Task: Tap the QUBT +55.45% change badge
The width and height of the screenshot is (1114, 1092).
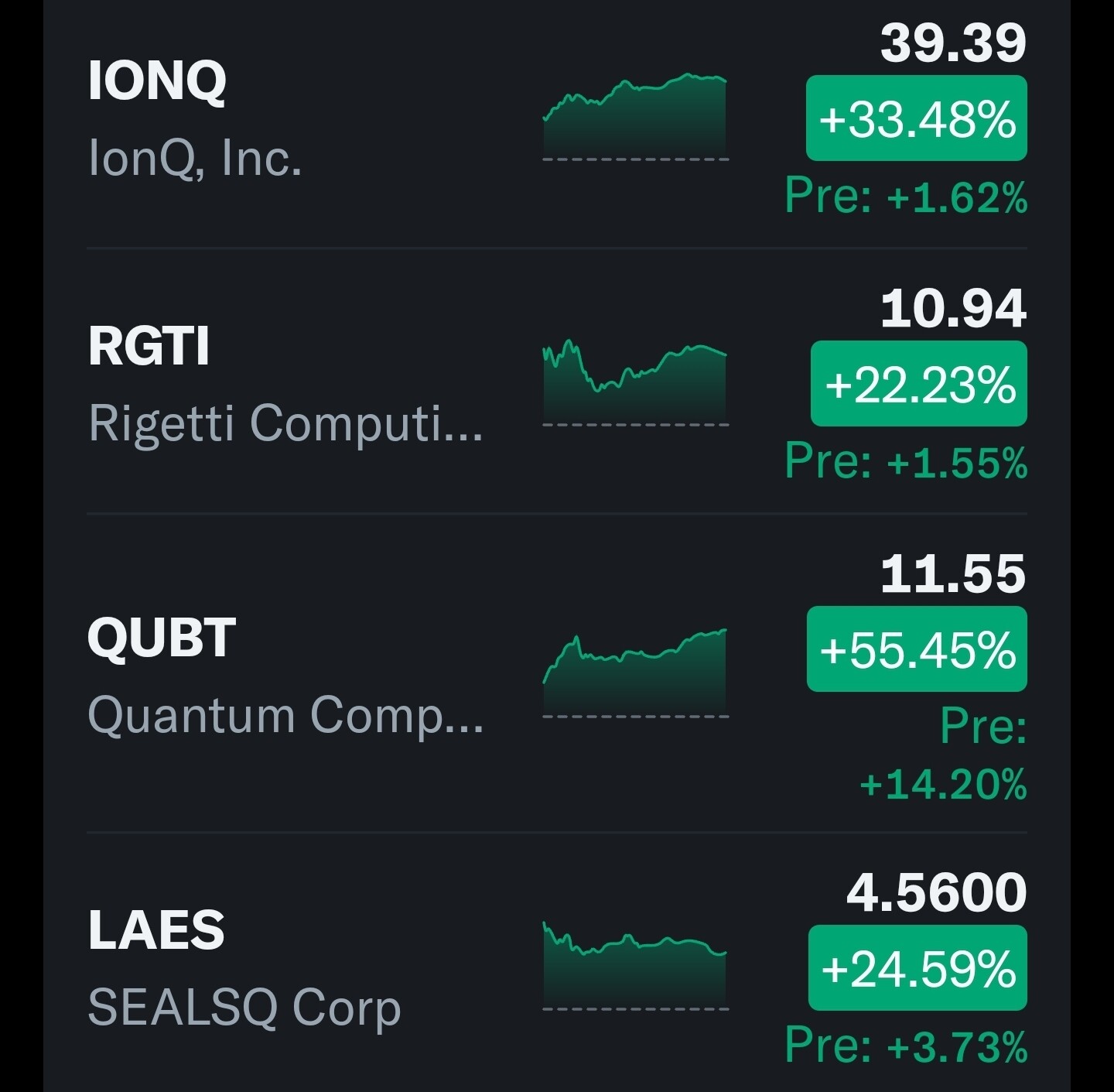Action: 917,649
